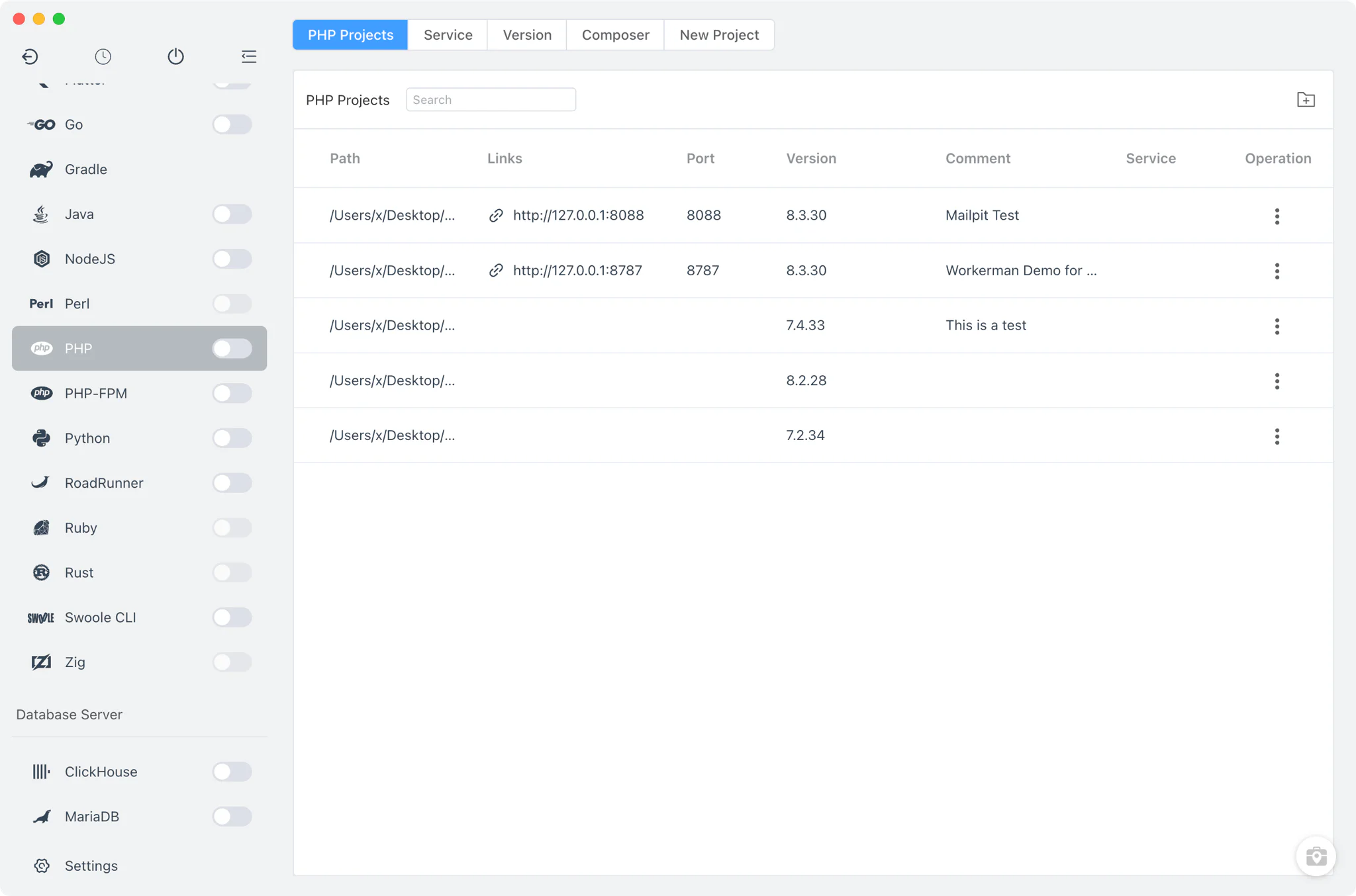Open the New Project tab
Viewport: 1356px width, 896px height.
click(719, 35)
